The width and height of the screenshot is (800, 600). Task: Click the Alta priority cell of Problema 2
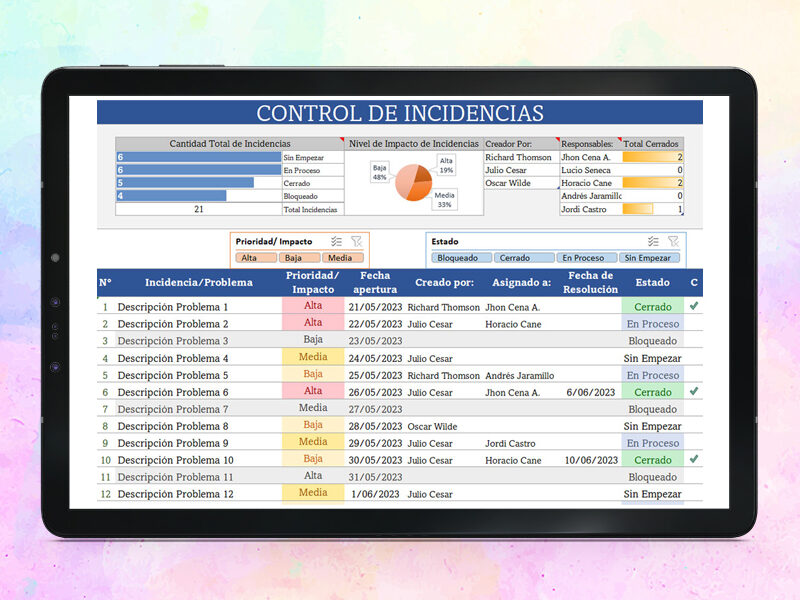point(313,322)
